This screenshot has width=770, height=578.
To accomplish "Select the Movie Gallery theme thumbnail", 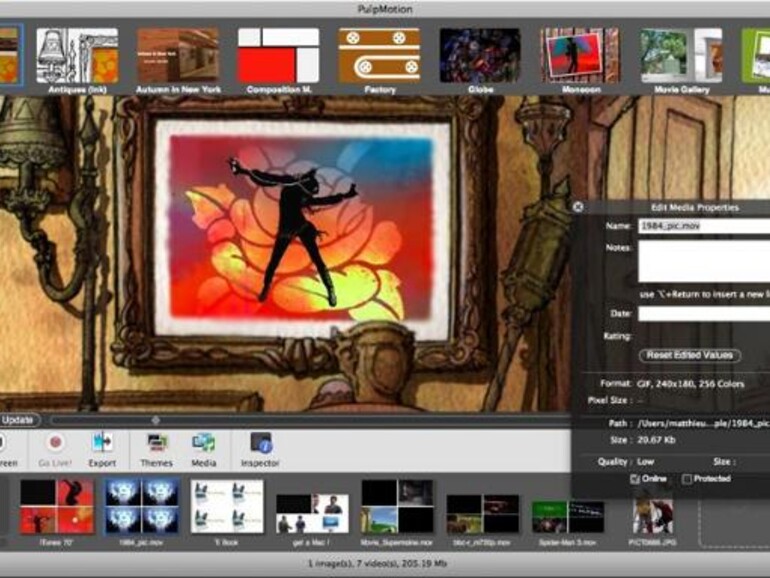I will (681, 55).
